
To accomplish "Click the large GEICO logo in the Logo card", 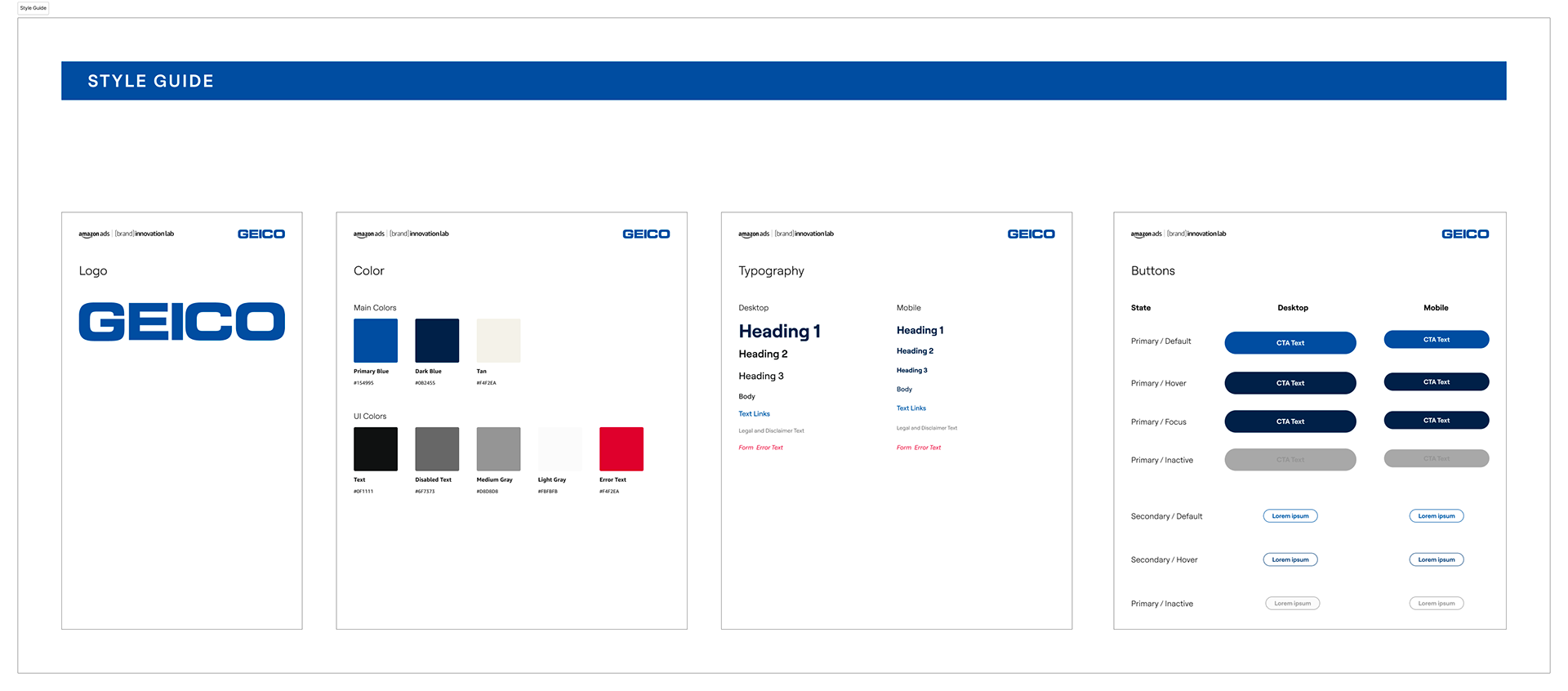I will point(182,322).
